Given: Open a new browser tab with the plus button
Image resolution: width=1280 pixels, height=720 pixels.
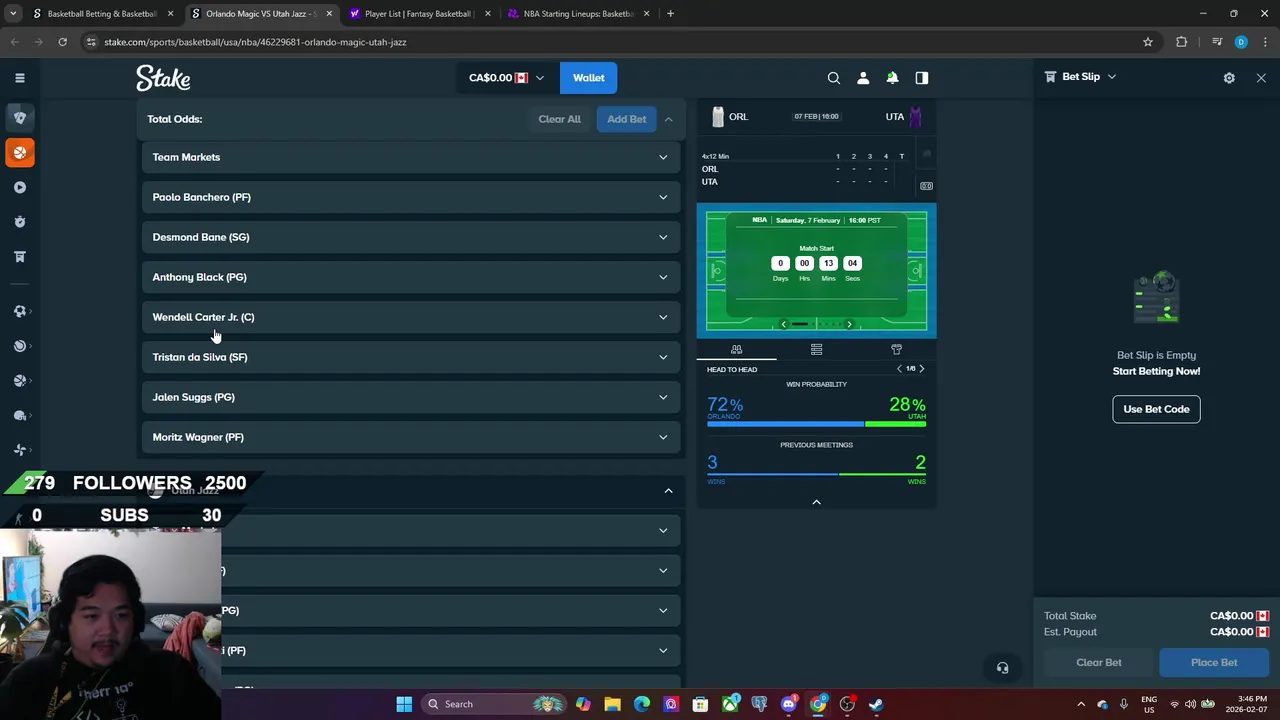Looking at the screenshot, I should pyautogui.click(x=670, y=14).
